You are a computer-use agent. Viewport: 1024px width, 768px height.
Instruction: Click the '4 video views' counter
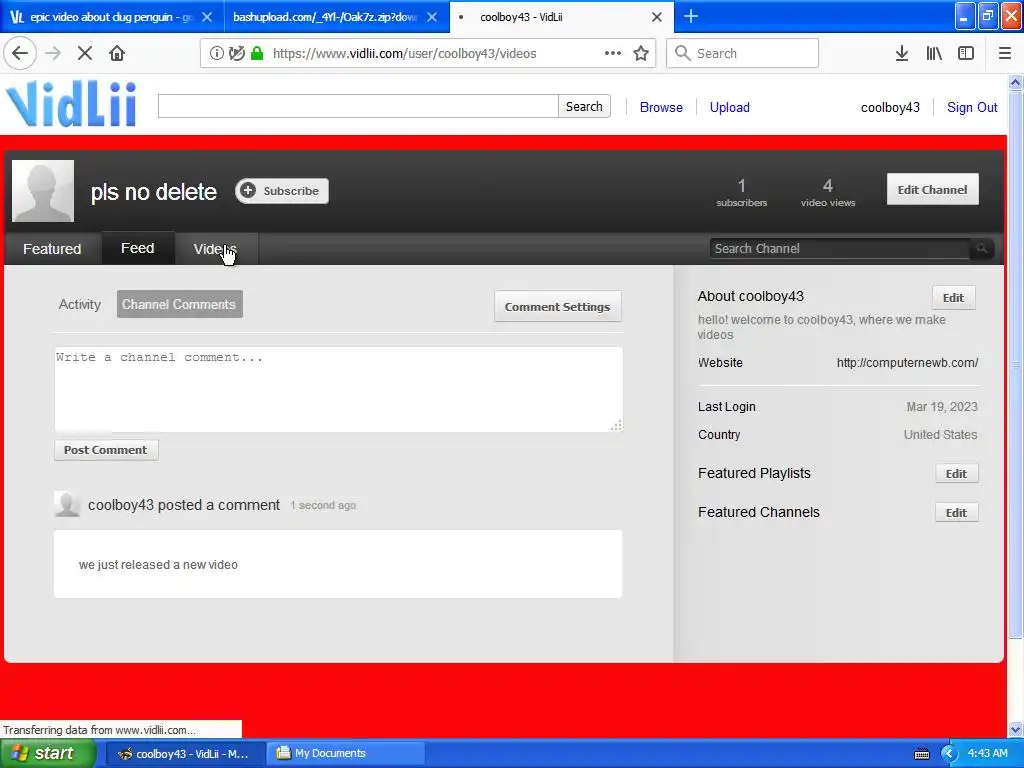click(827, 193)
